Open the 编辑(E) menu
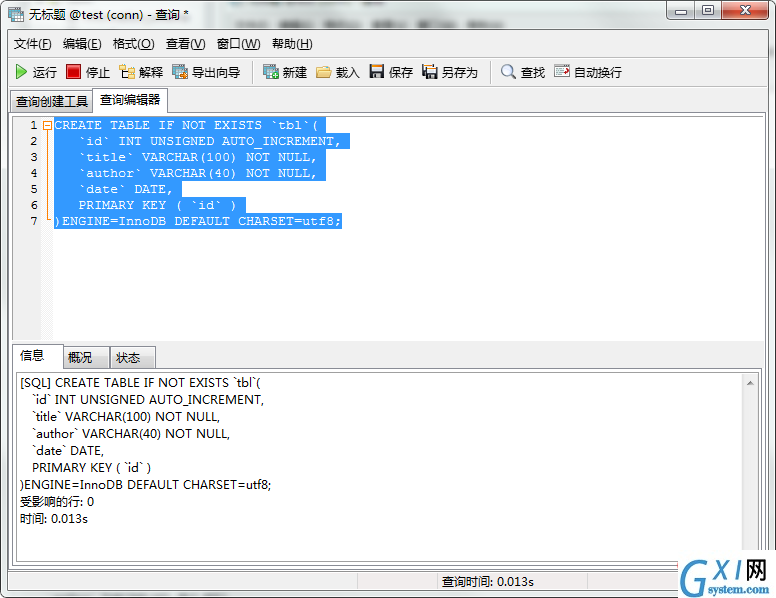Viewport: 776px width, 598px height. tap(82, 44)
